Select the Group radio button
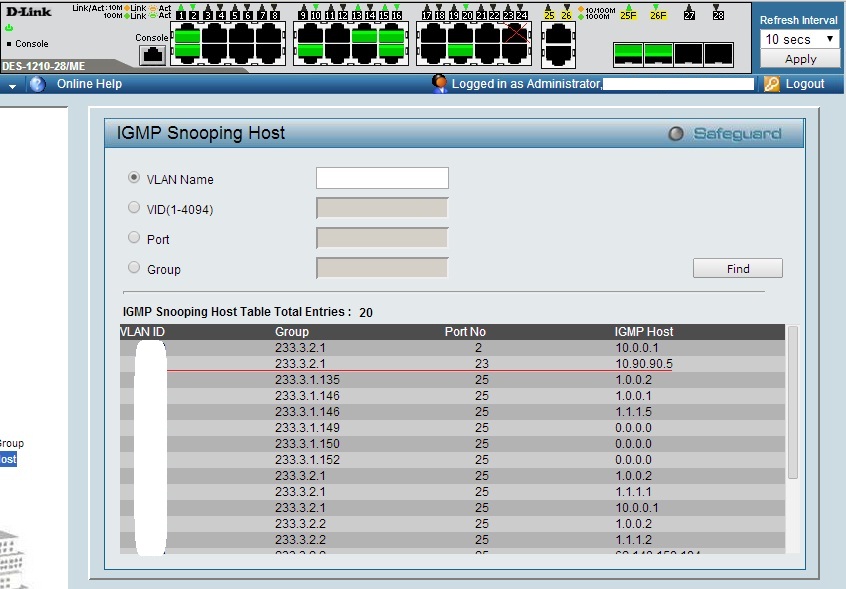This screenshot has width=846, height=589. pyautogui.click(x=134, y=268)
